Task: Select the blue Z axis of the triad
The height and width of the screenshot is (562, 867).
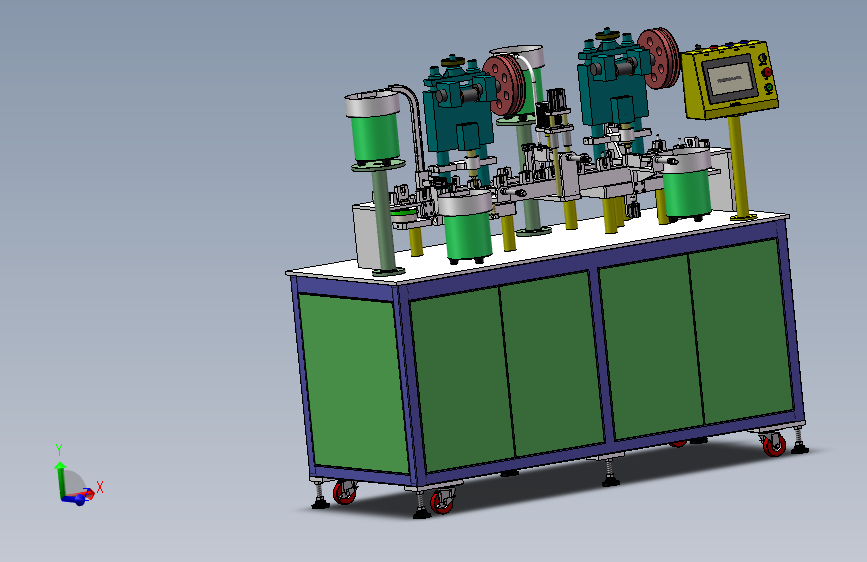Action: click(74, 499)
